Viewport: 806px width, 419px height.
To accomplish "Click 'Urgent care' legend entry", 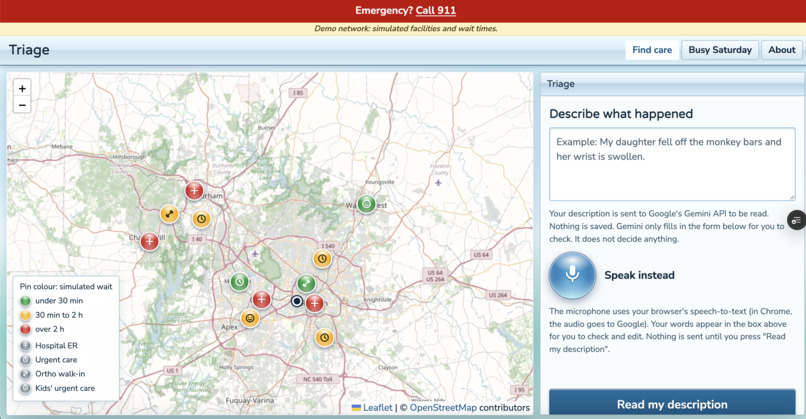I will 56,360.
